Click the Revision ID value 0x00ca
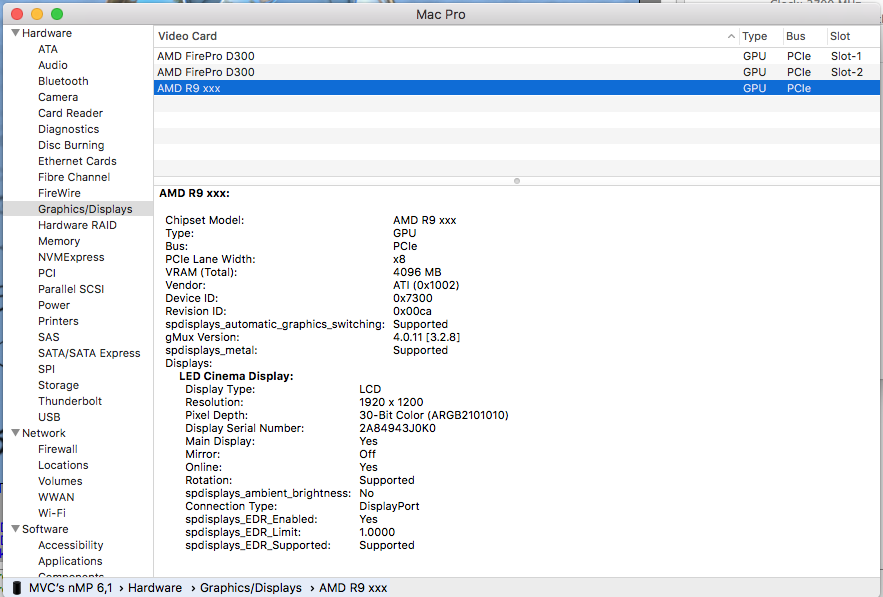This screenshot has width=883, height=597. 412,311
